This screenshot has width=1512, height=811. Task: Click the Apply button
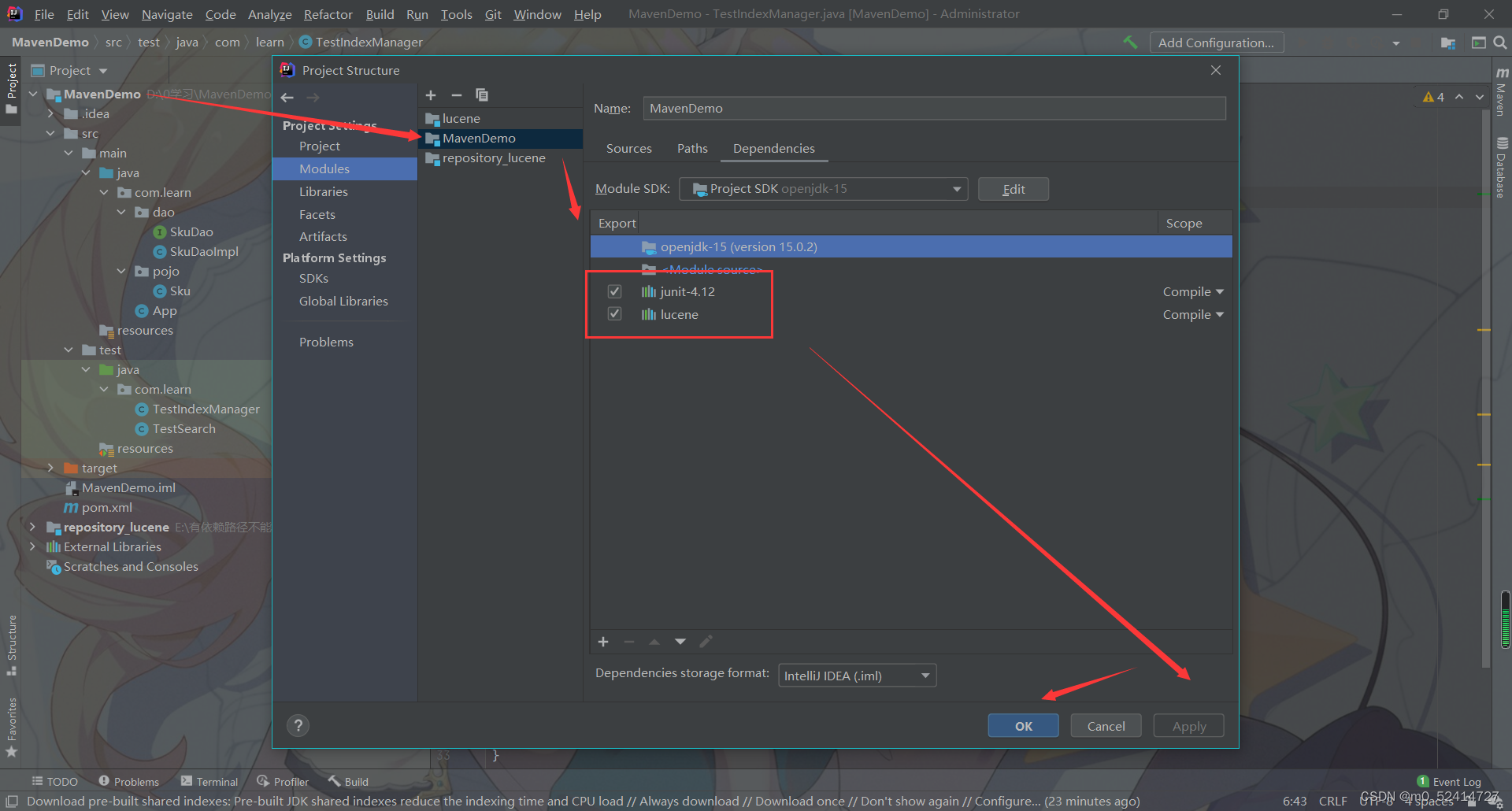tap(1188, 725)
